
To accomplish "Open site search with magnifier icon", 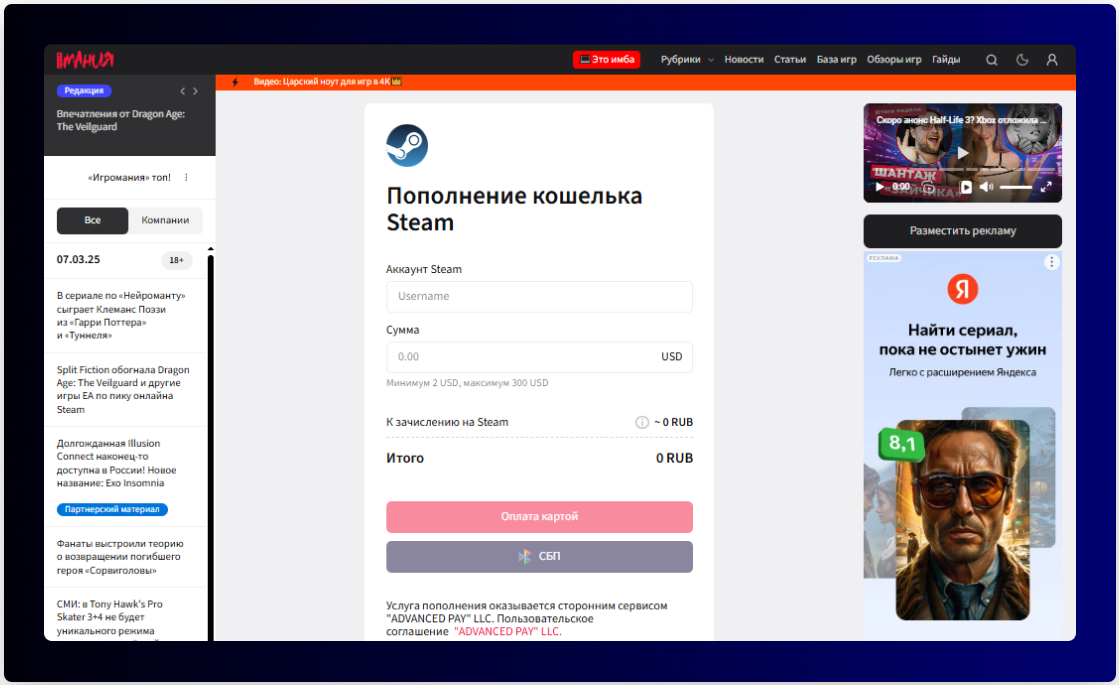I will (991, 59).
